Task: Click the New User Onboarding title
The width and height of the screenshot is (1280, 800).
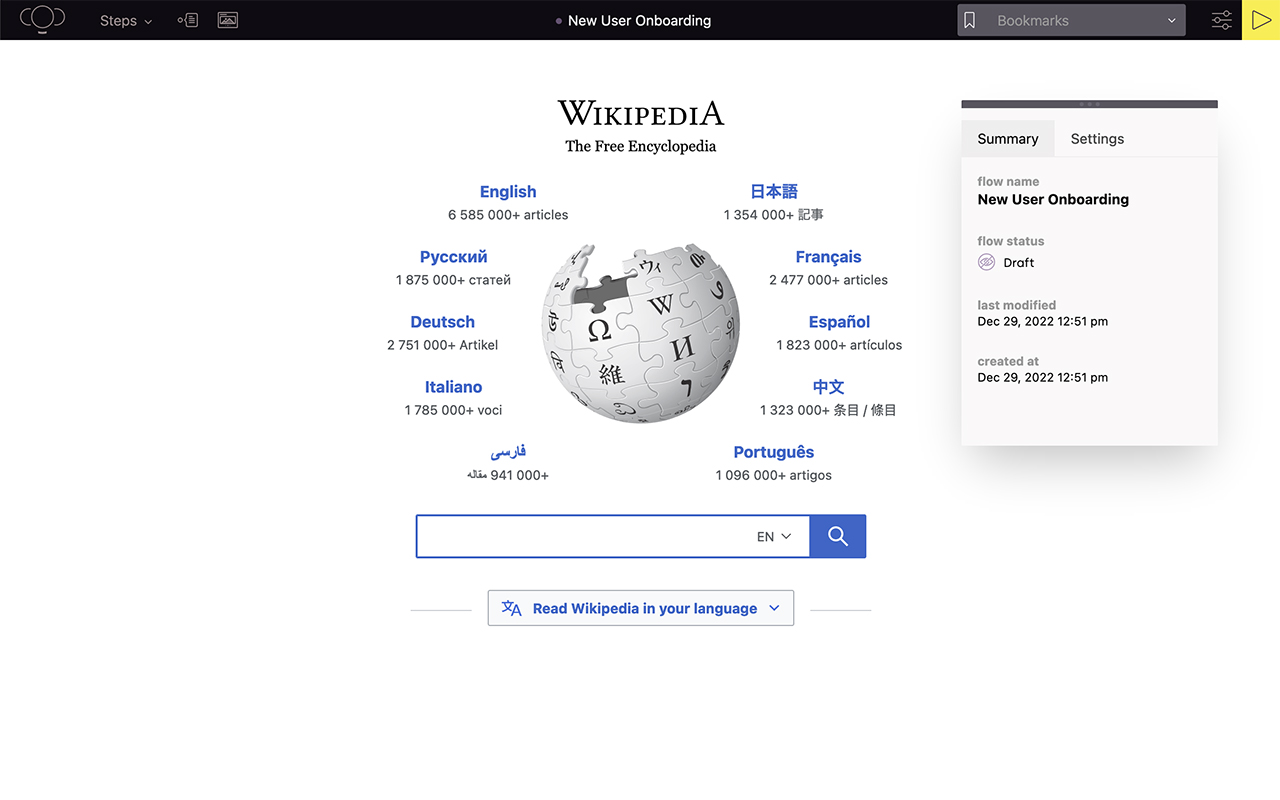Action: (x=639, y=20)
